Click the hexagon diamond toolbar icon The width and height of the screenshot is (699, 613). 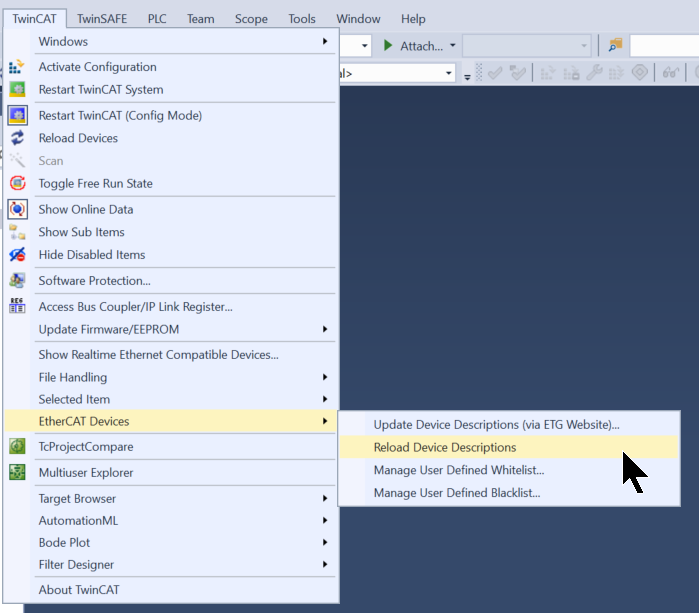640,72
